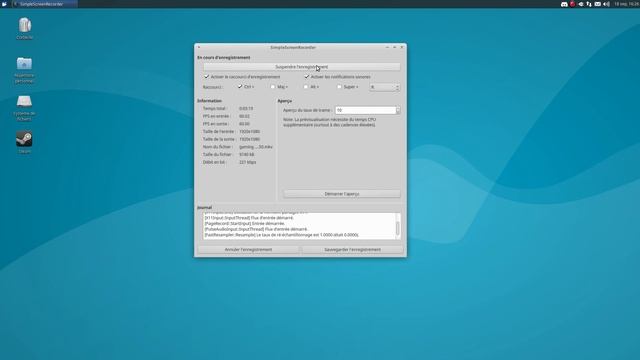Click the Temps total value
640x360 pixels.
[246, 109]
